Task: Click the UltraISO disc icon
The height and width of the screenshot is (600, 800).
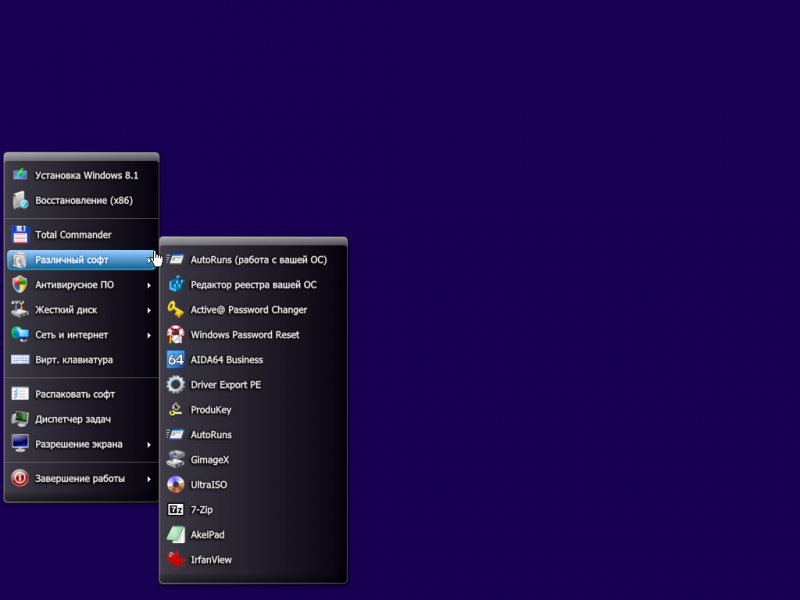Action: tap(176, 485)
